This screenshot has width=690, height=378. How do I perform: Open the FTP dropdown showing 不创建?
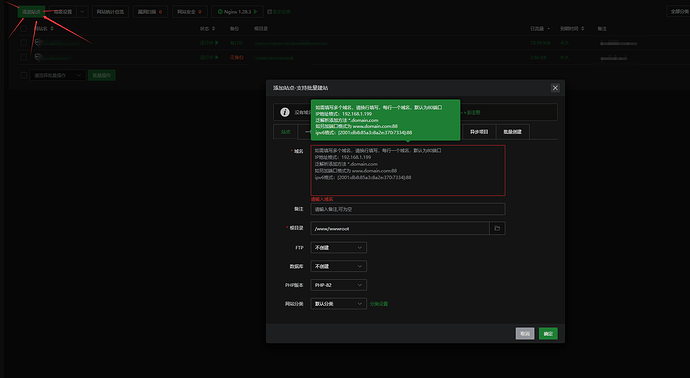coord(338,248)
